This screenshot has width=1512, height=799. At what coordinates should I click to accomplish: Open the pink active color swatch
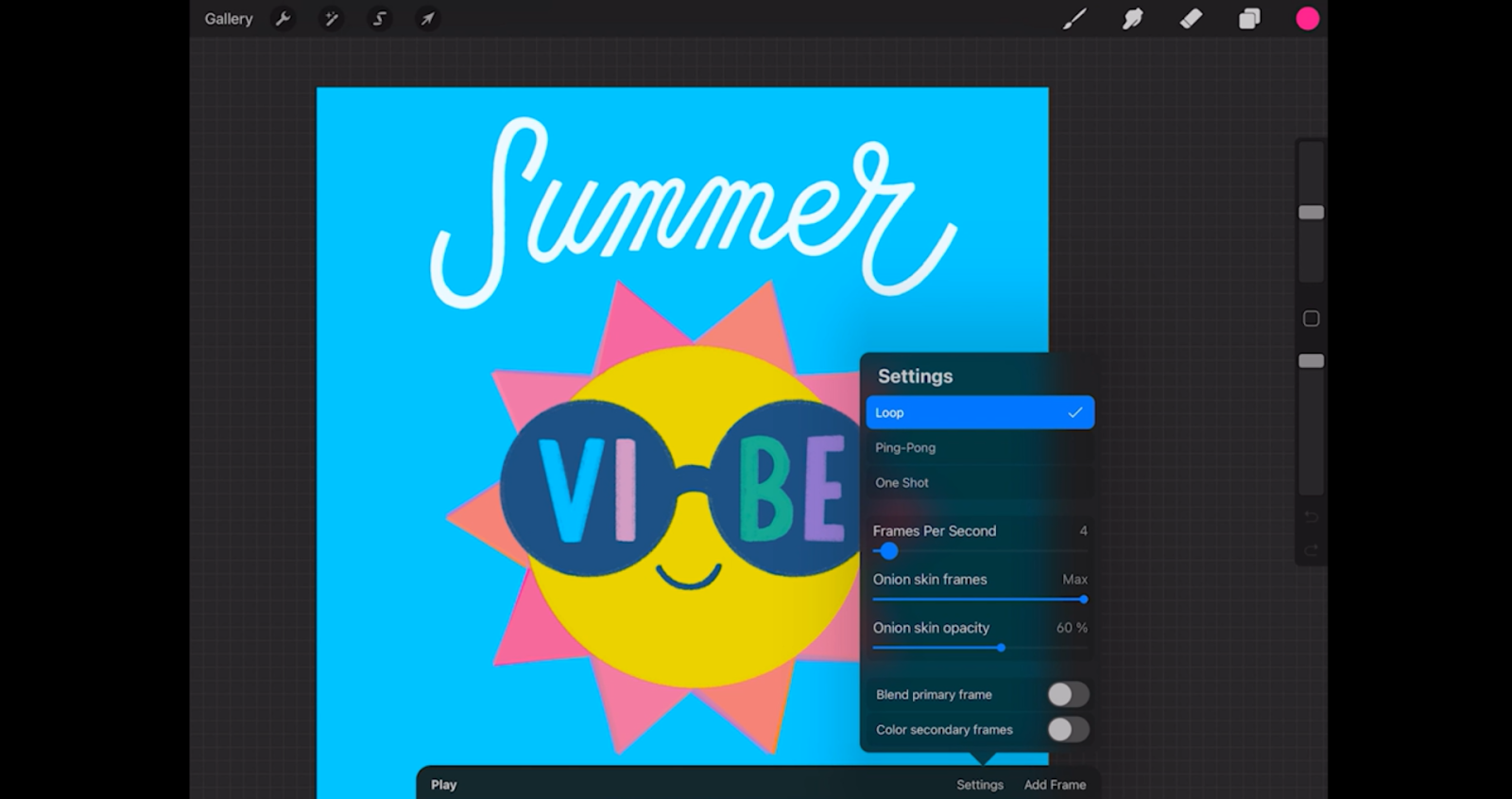coord(1308,19)
